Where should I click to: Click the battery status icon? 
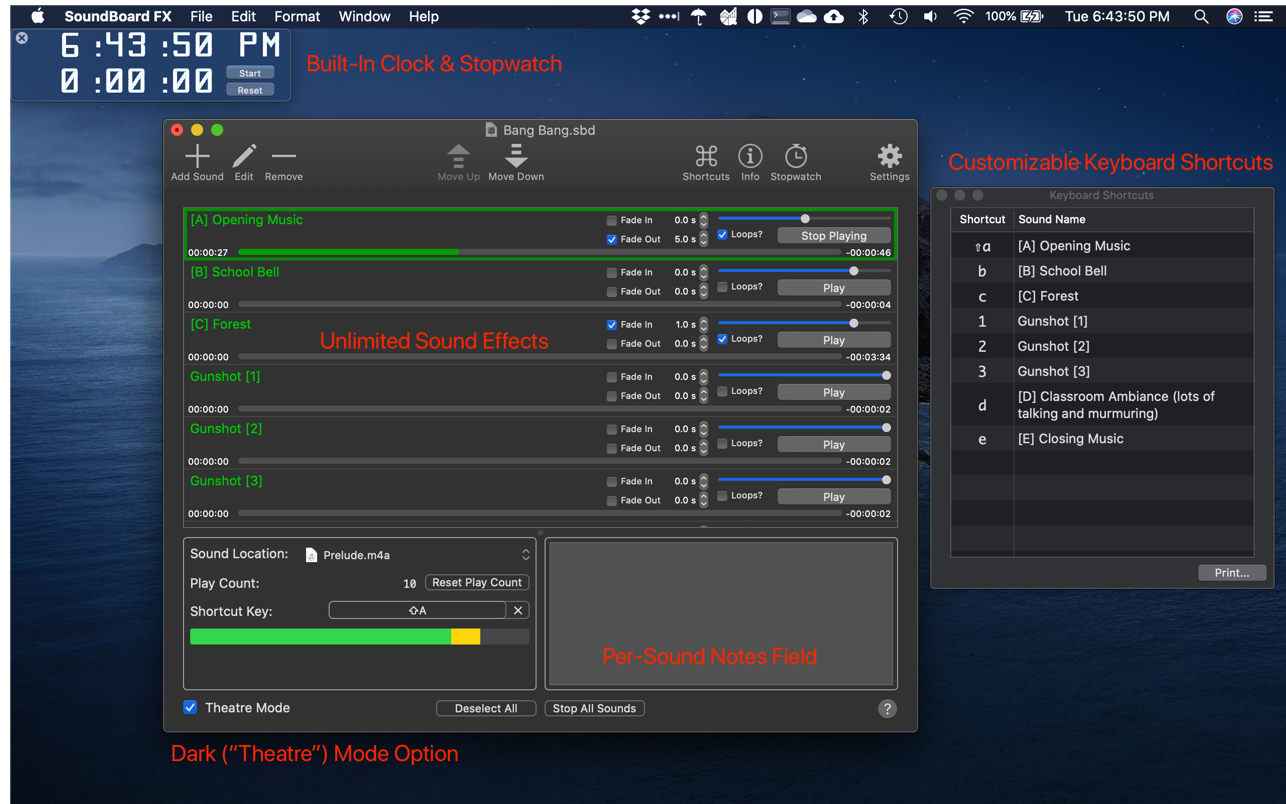pyautogui.click(x=1032, y=16)
